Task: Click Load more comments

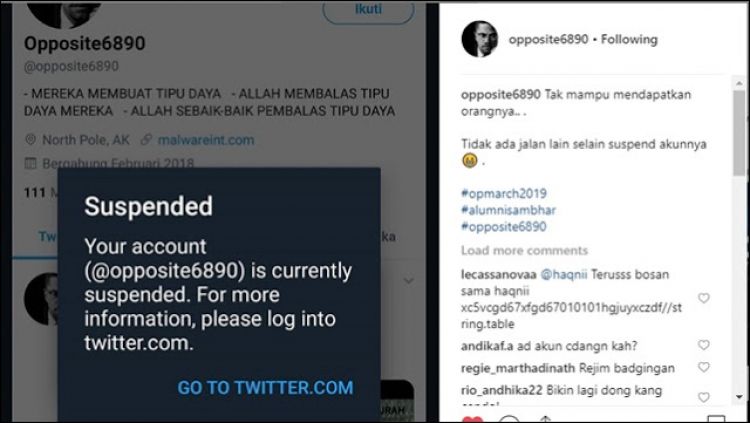Action: tap(524, 250)
